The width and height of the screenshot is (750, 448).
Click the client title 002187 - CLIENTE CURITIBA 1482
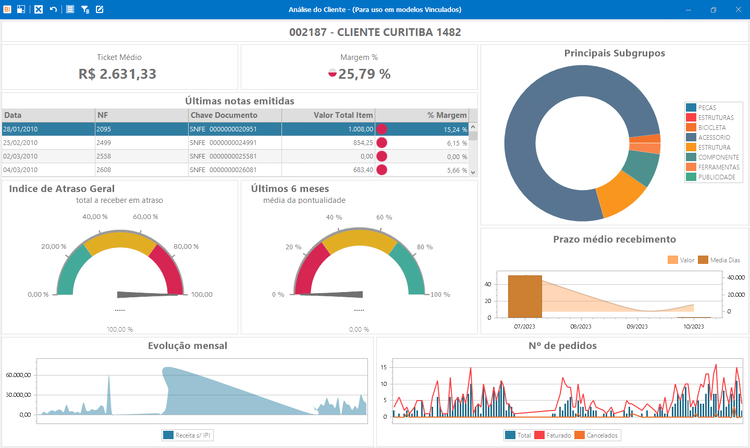pos(375,32)
